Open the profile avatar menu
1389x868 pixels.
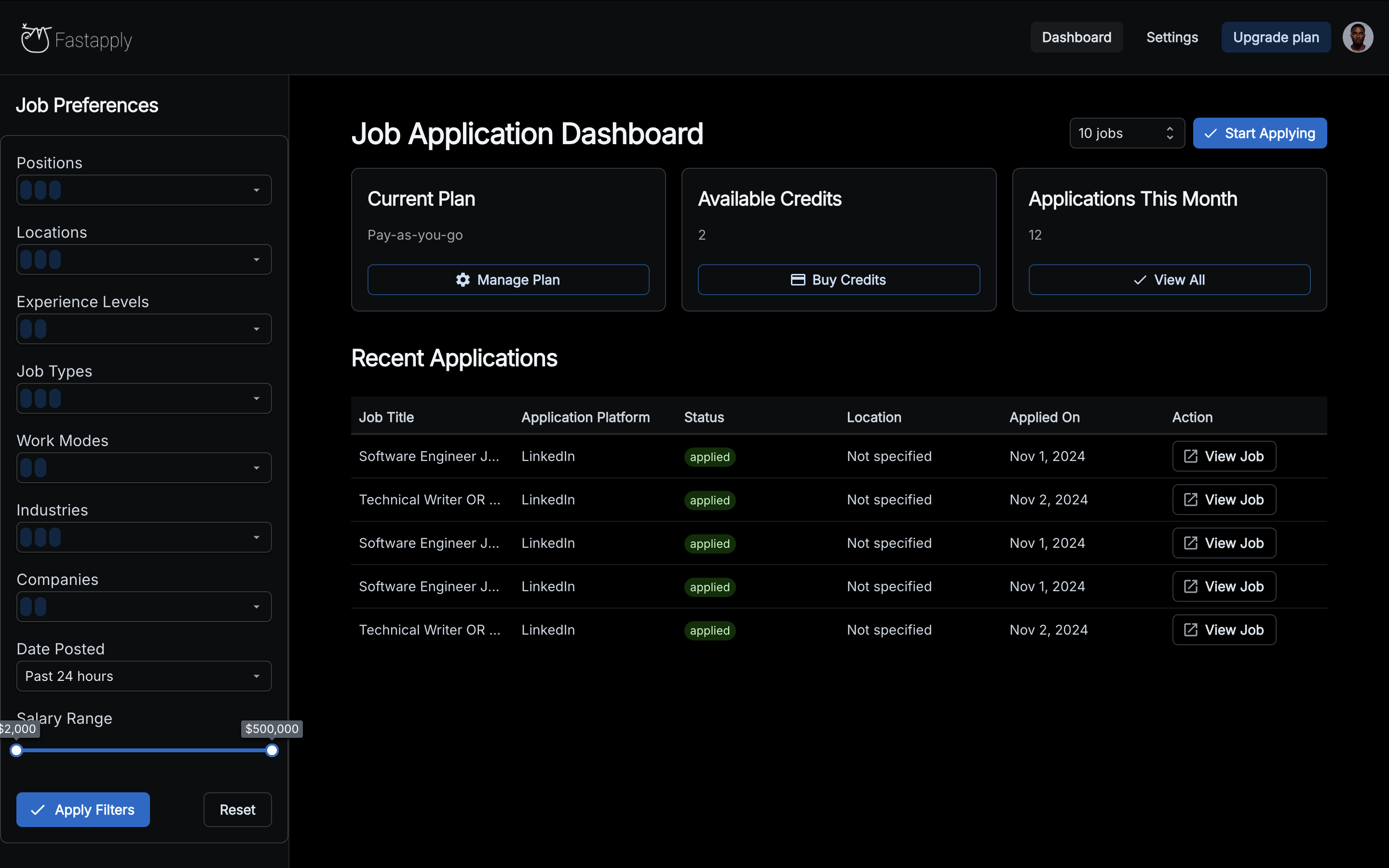point(1358,37)
